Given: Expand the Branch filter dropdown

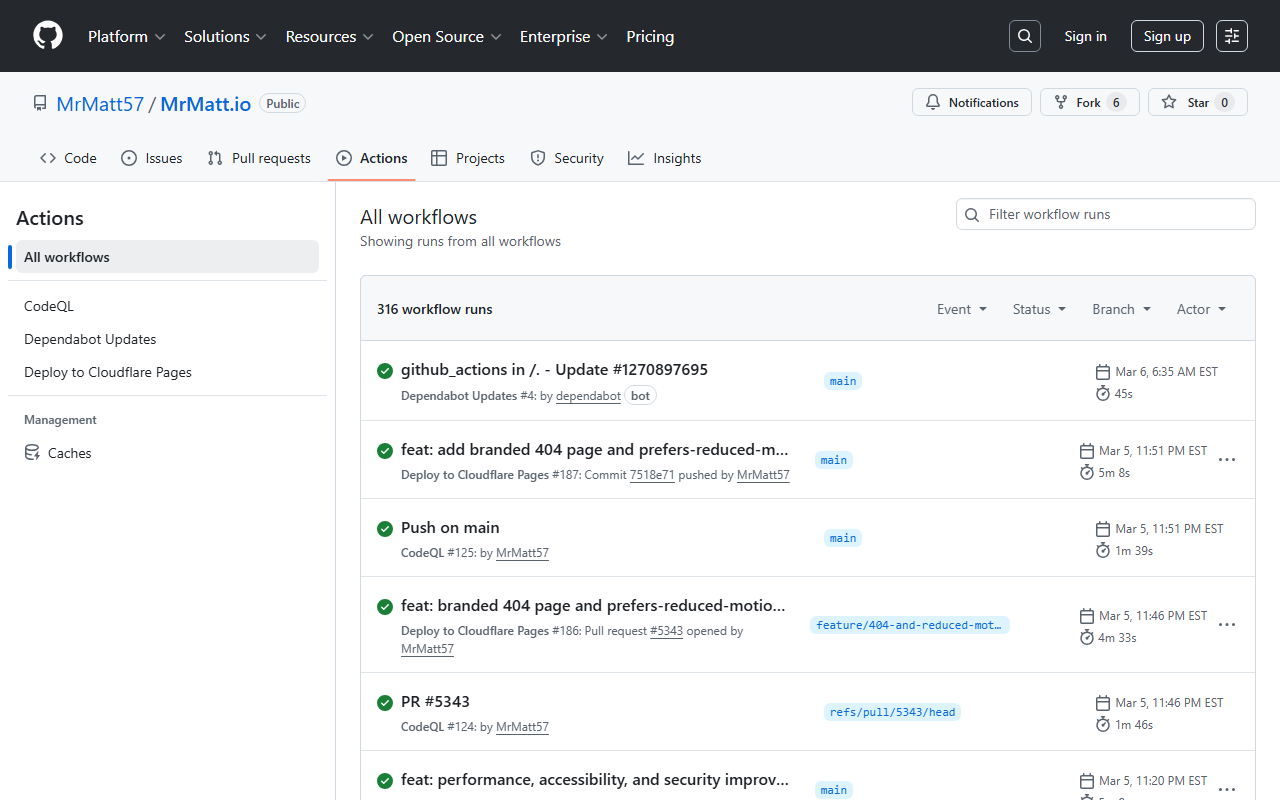Looking at the screenshot, I should point(1120,309).
